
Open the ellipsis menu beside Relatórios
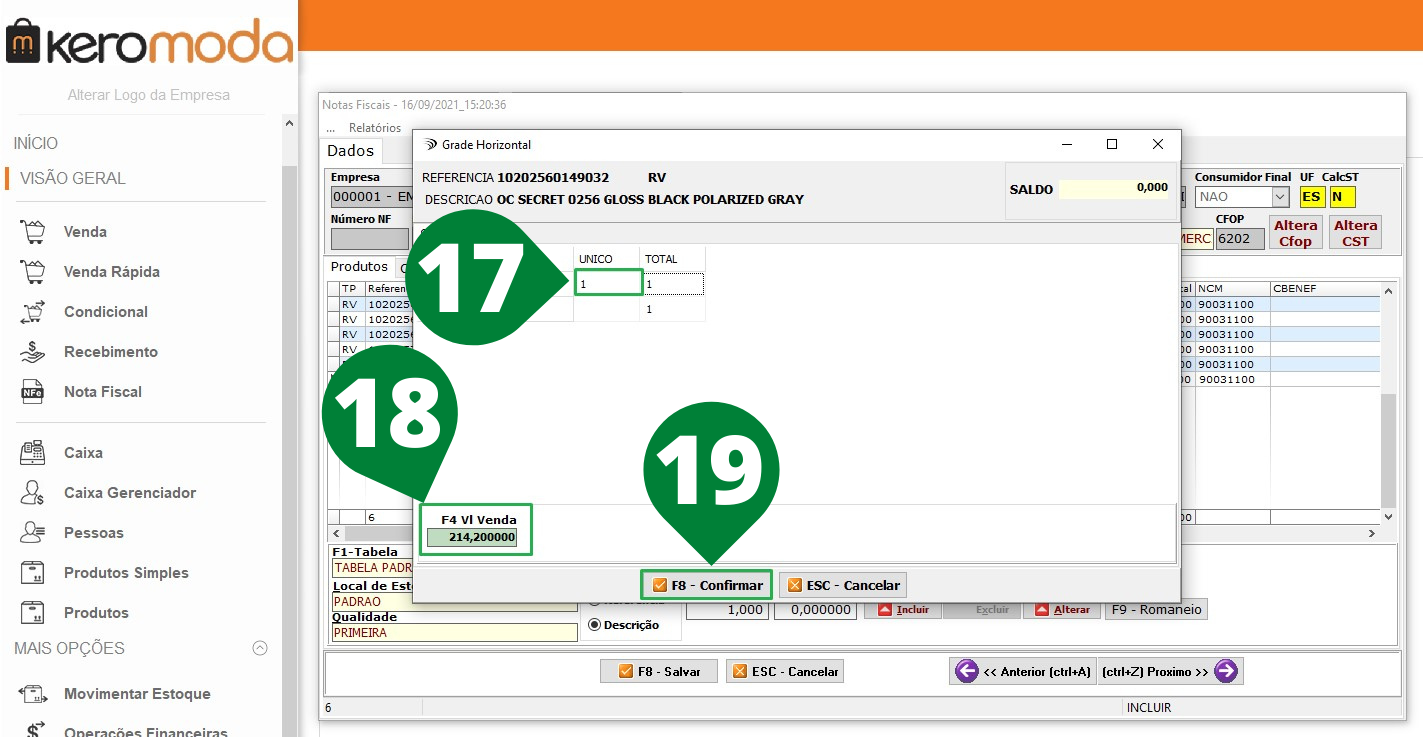pos(330,128)
